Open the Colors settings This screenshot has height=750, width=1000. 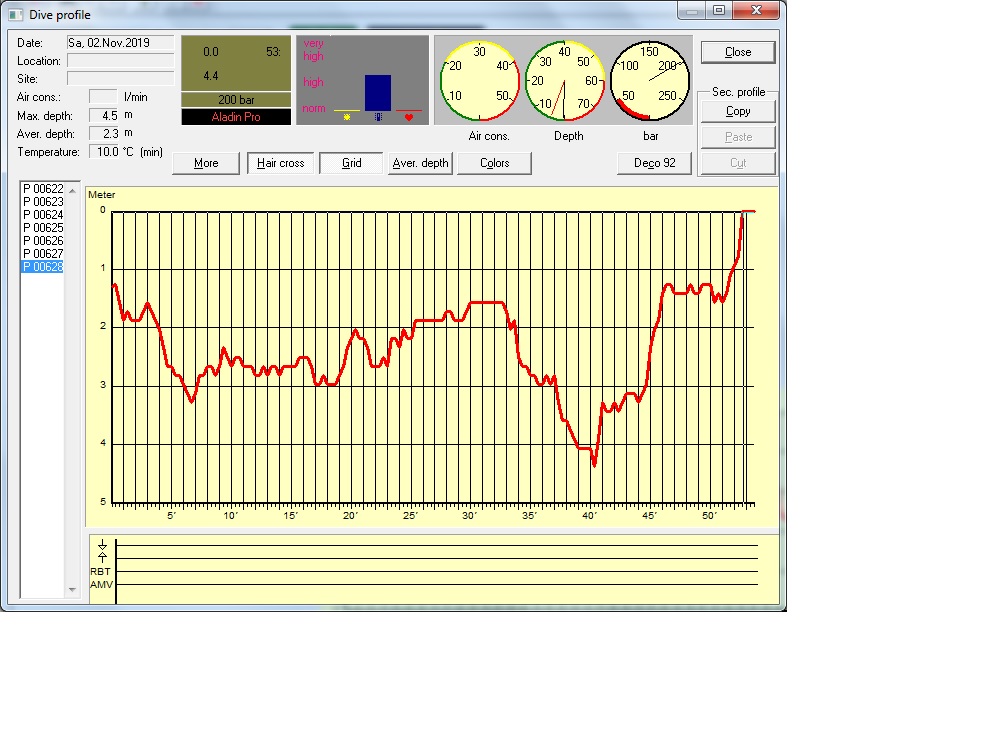[x=494, y=163]
